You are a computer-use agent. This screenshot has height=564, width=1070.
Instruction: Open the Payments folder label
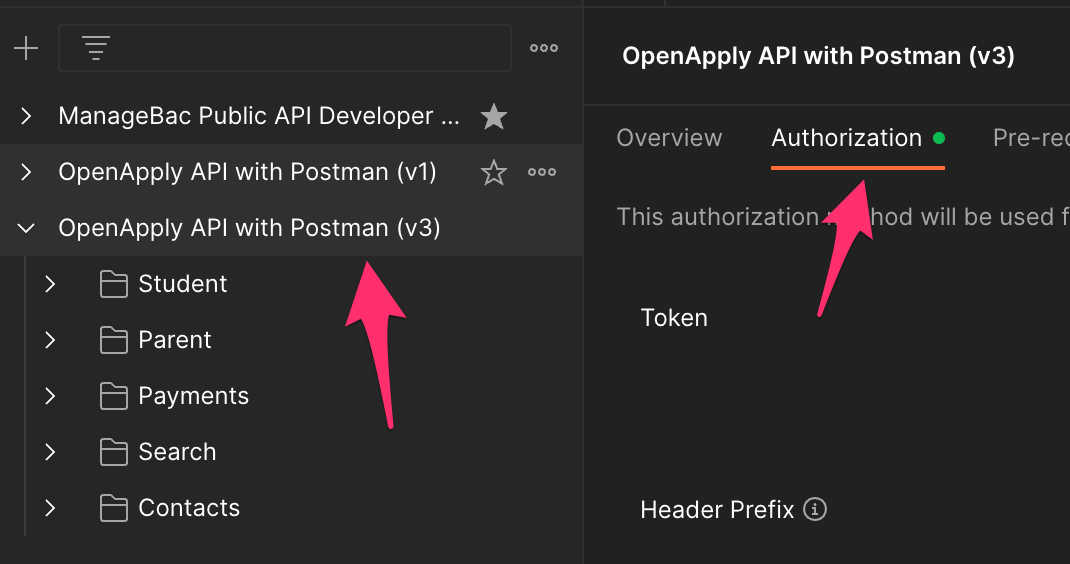pyautogui.click(x=193, y=396)
